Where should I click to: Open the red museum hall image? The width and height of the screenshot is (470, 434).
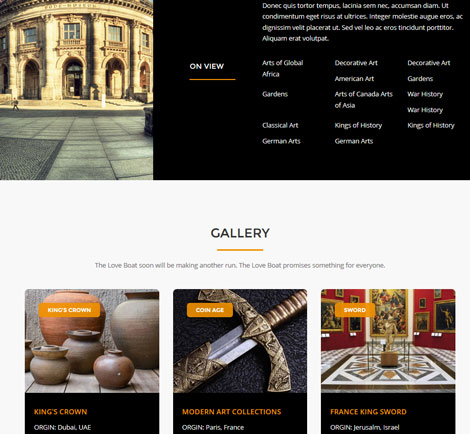388,341
